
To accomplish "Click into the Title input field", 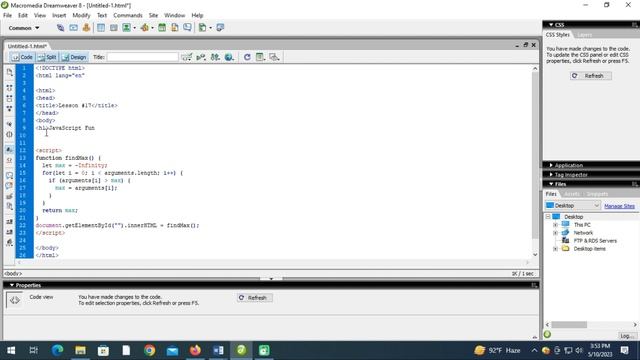I will click(142, 57).
